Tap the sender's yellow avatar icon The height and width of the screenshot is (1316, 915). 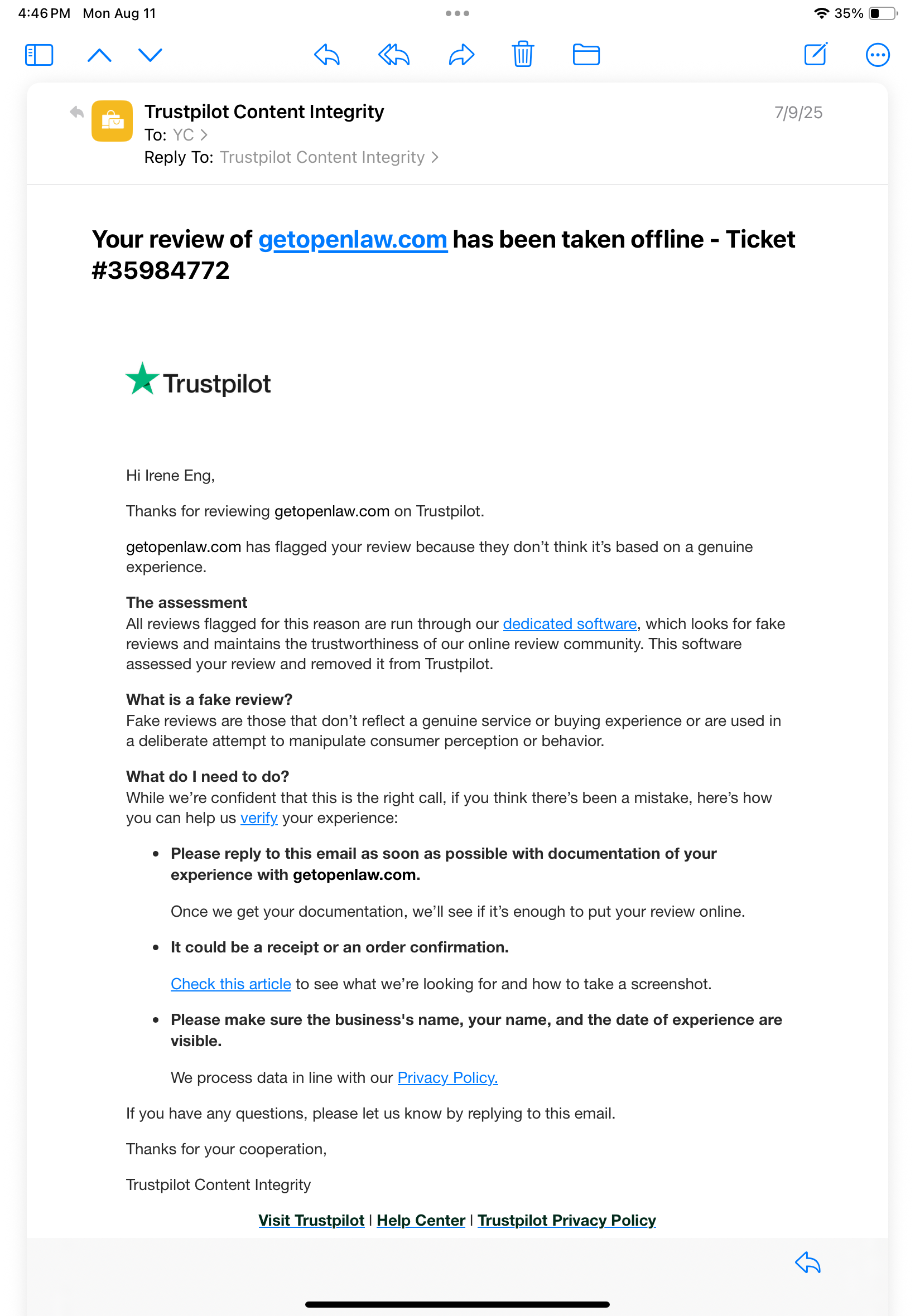click(112, 121)
